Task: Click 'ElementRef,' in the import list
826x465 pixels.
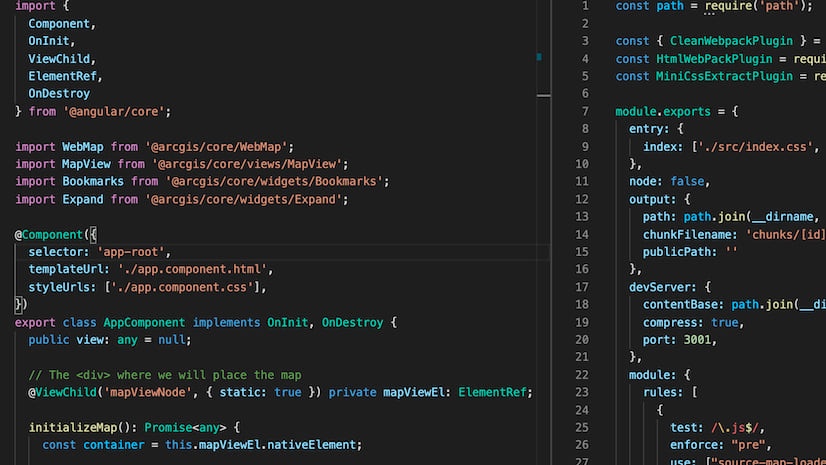Action: click(65, 76)
